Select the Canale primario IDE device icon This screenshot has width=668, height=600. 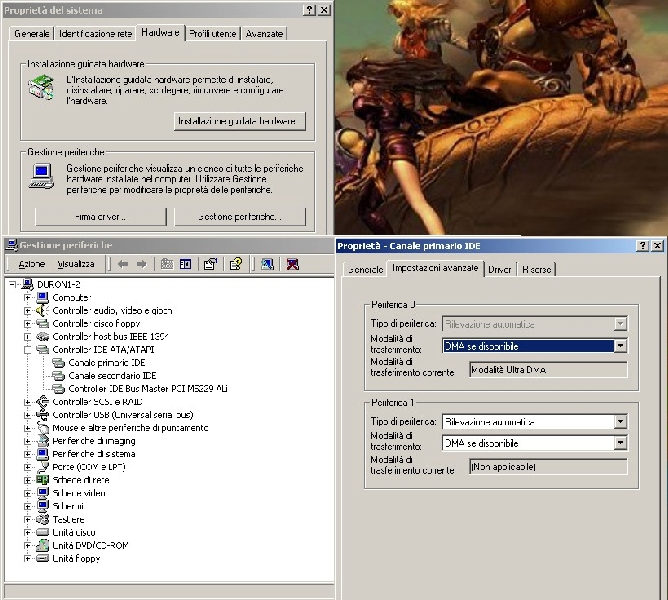pyautogui.click(x=58, y=363)
